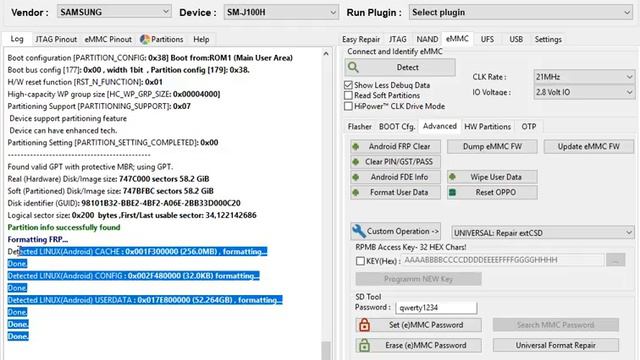The height and width of the screenshot is (360, 640).
Task: Click the Android icon beside Android FDE Info
Action: coord(356,177)
